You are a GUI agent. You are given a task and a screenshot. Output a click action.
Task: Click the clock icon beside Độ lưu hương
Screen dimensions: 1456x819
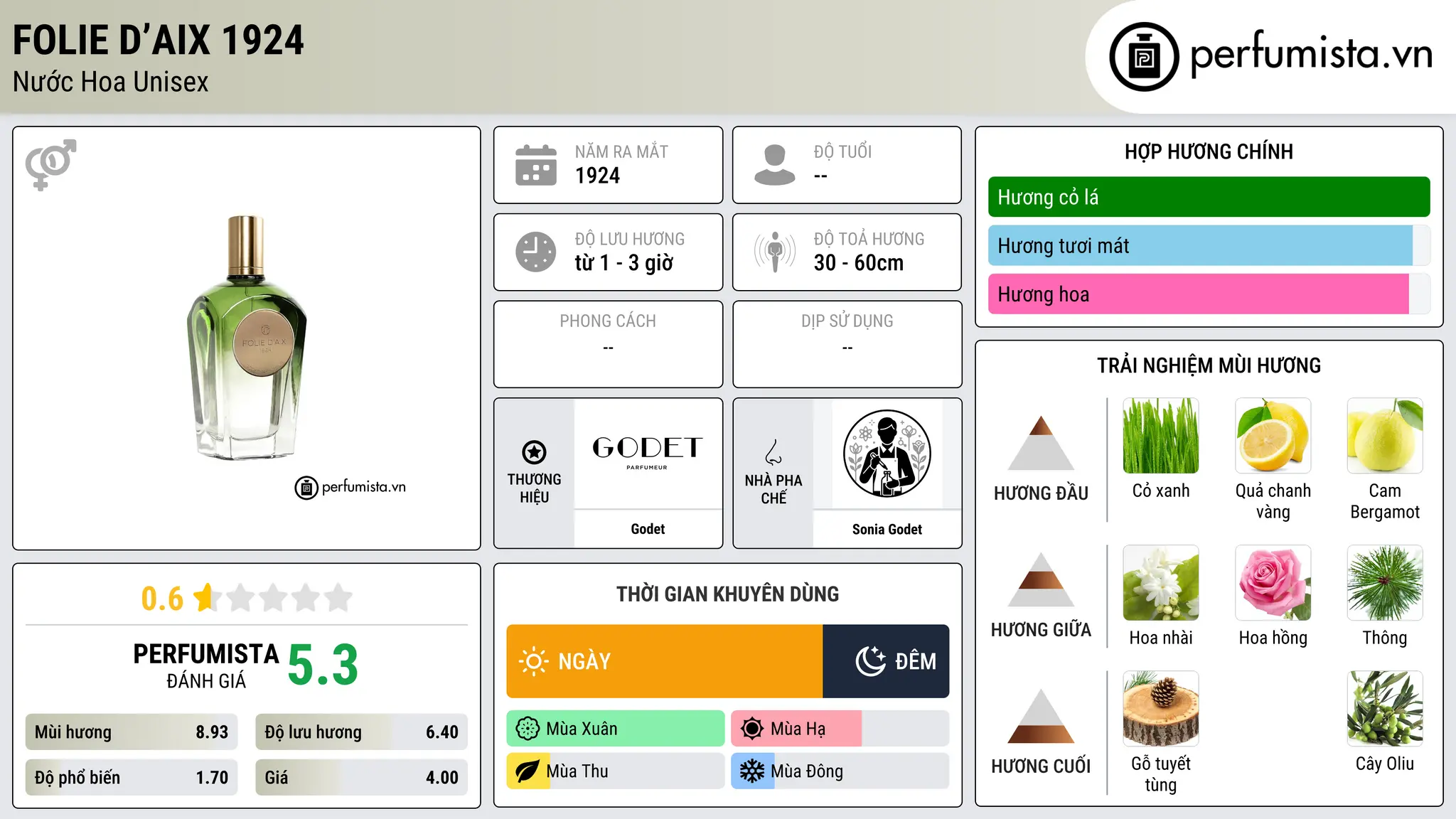click(536, 252)
